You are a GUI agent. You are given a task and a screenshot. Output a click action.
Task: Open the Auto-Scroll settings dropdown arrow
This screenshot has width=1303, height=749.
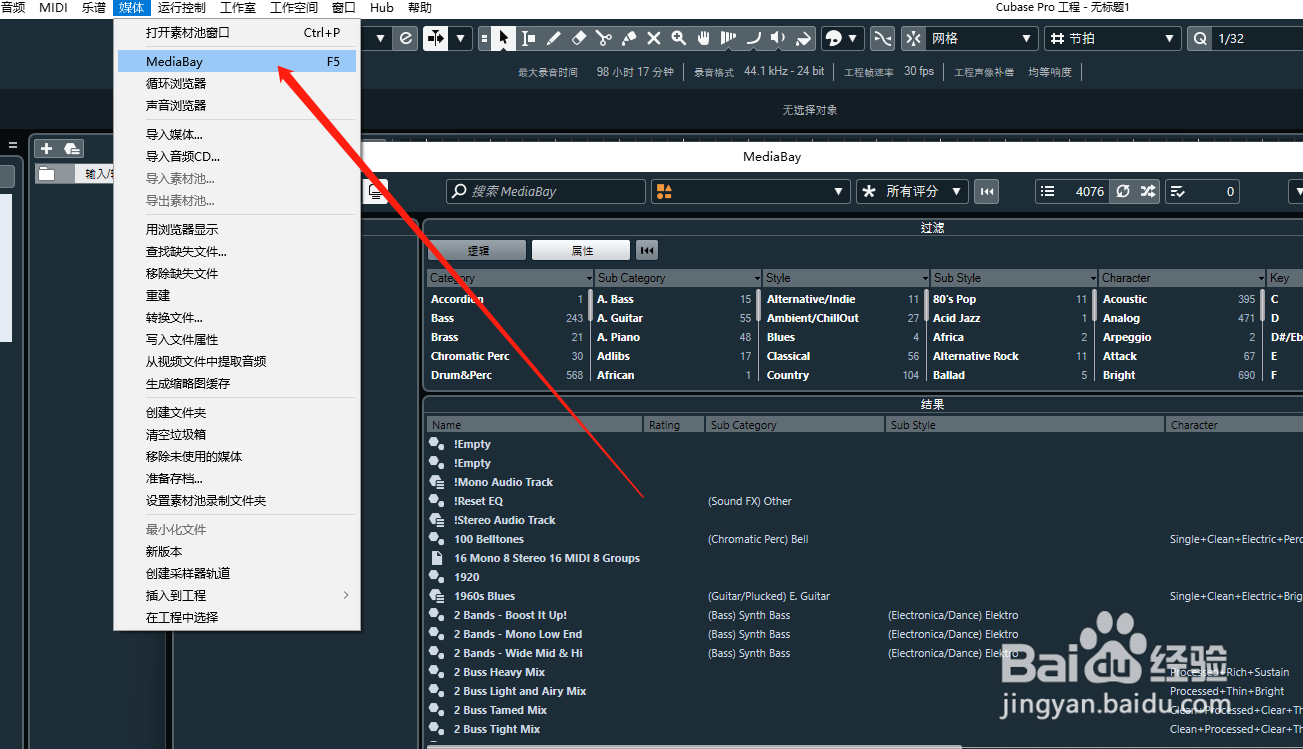pos(461,39)
